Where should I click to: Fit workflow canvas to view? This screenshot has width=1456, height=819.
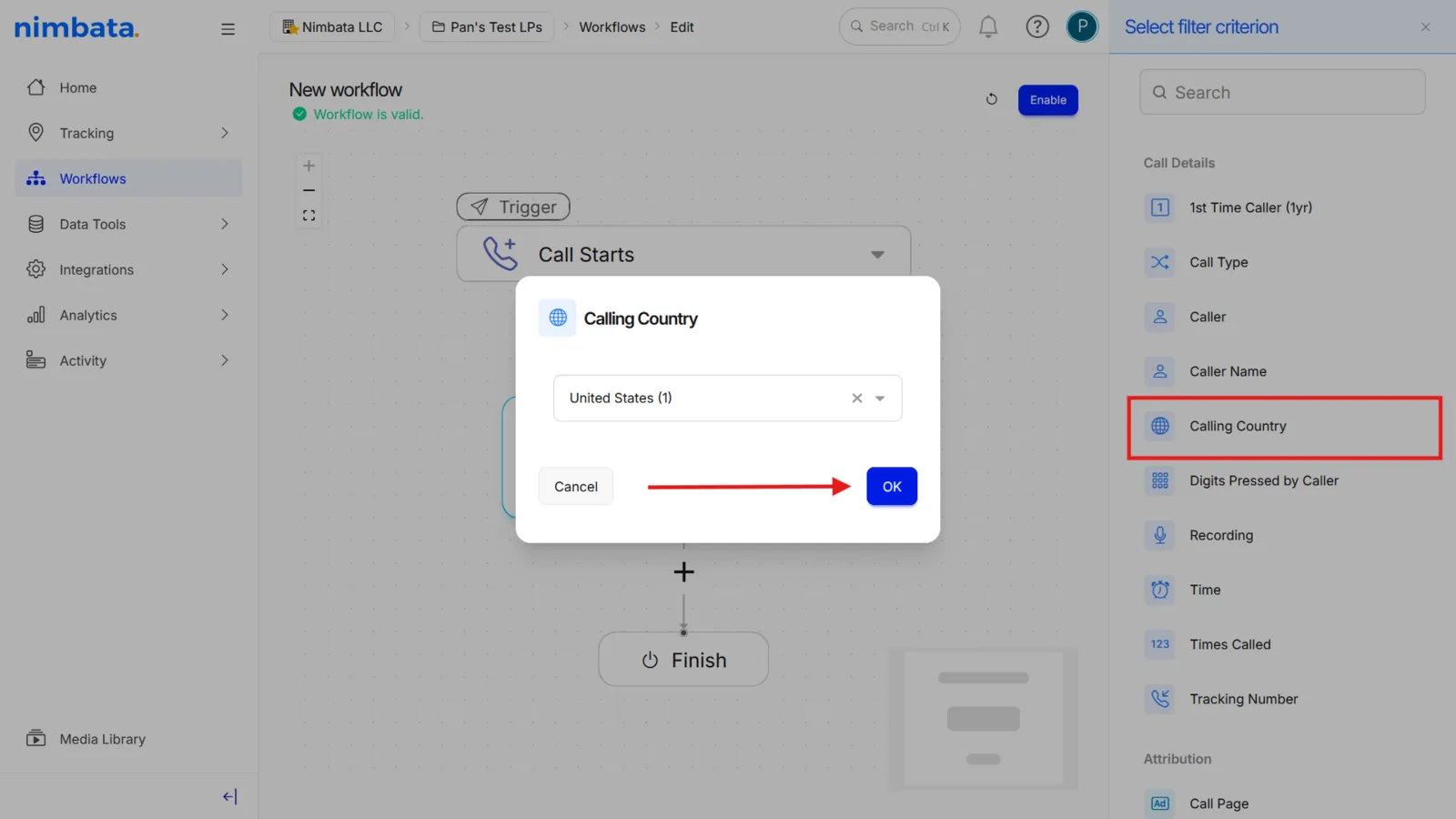[308, 216]
